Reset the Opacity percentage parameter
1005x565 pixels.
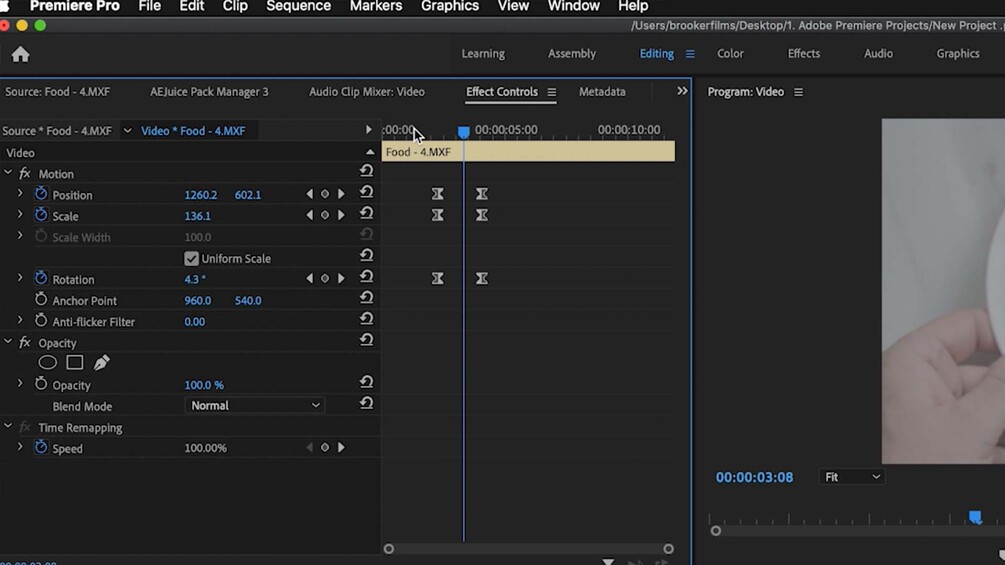(366, 382)
